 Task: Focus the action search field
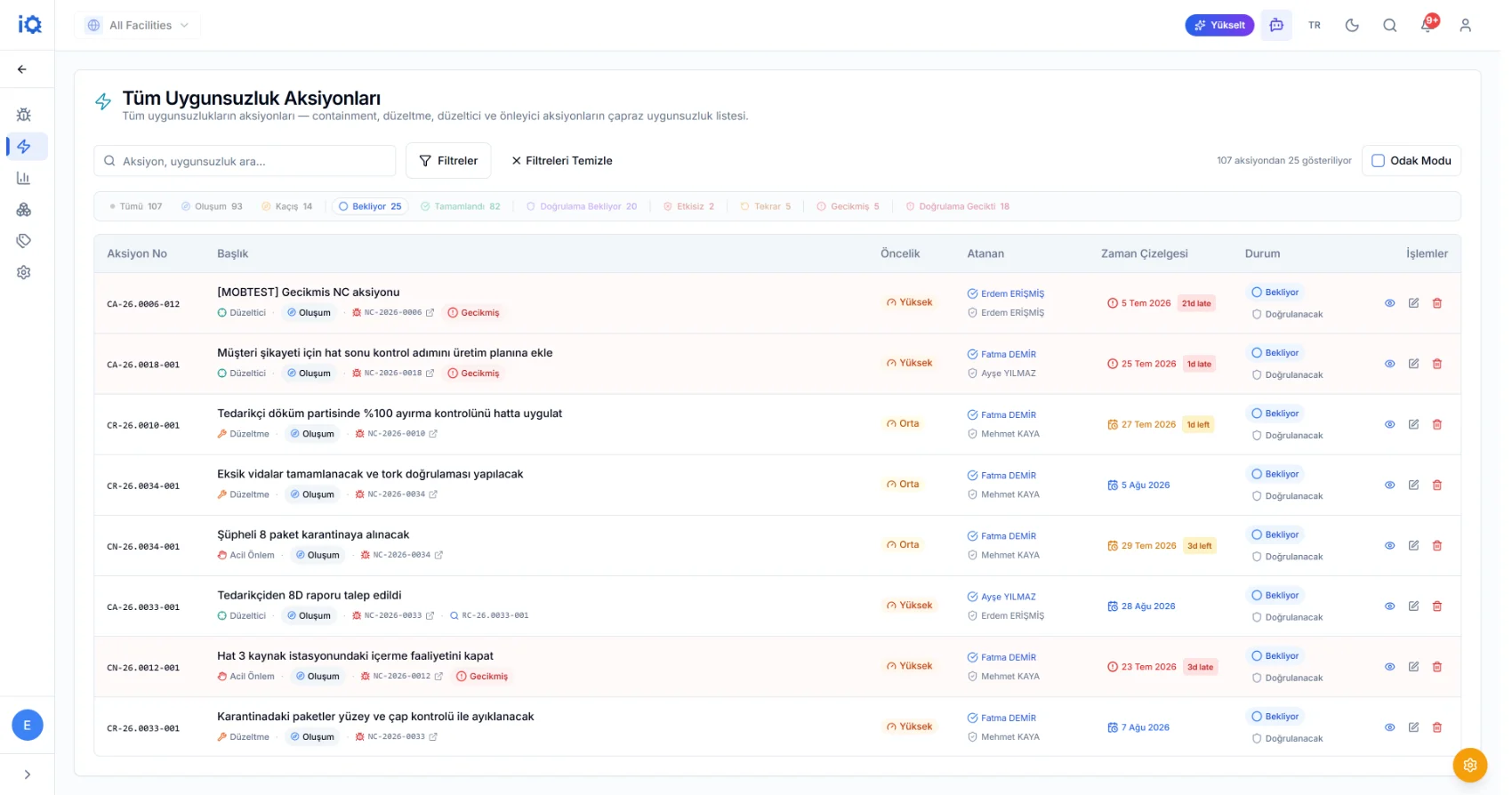click(x=245, y=161)
